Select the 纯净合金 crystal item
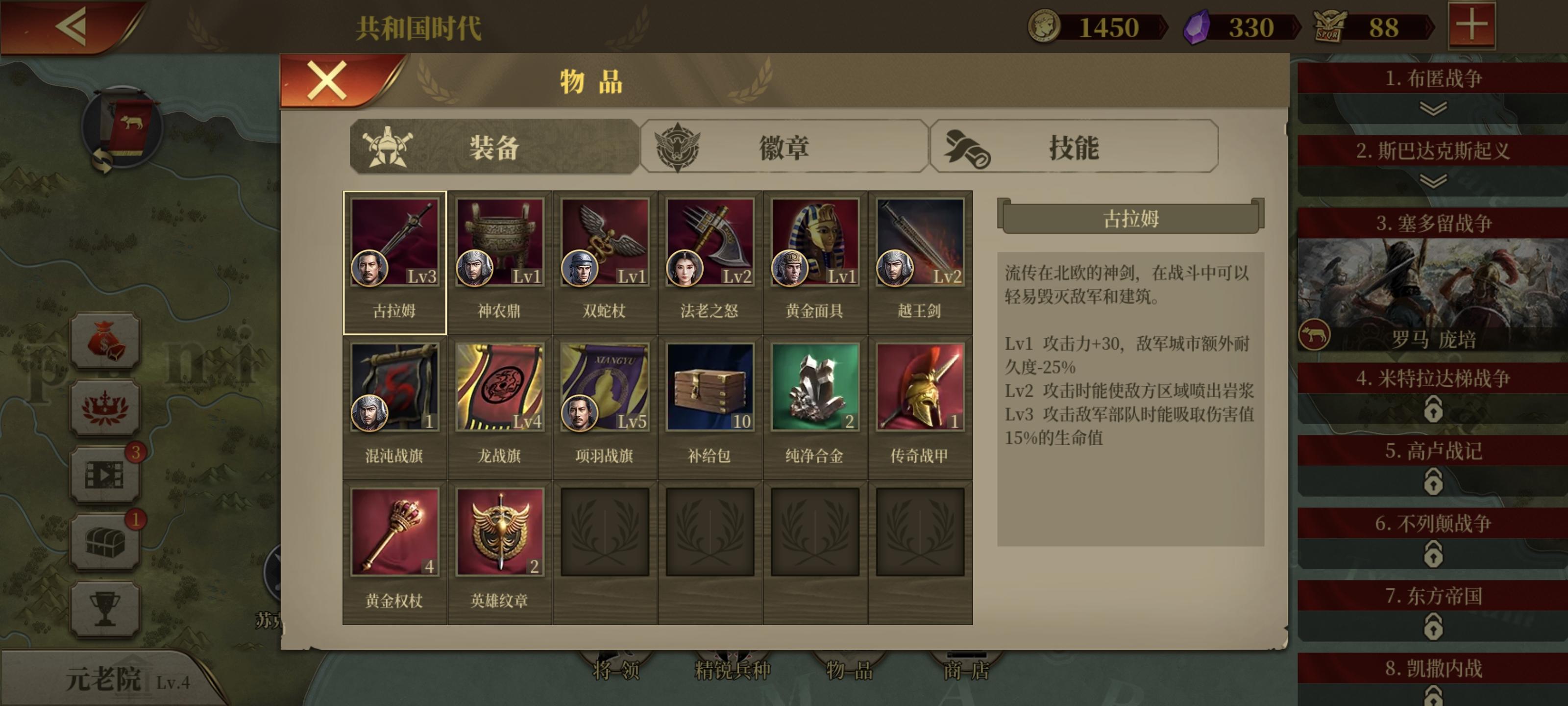Image resolution: width=1568 pixels, height=706 pixels. tap(814, 407)
